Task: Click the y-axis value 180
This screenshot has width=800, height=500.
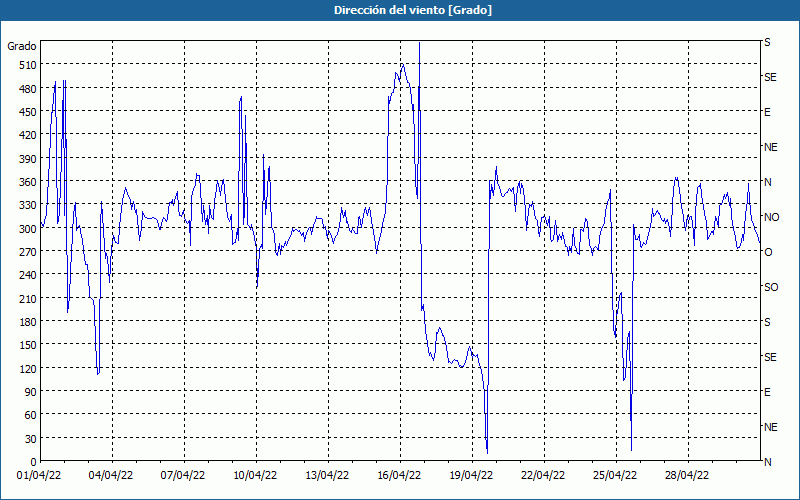Action: [28, 322]
